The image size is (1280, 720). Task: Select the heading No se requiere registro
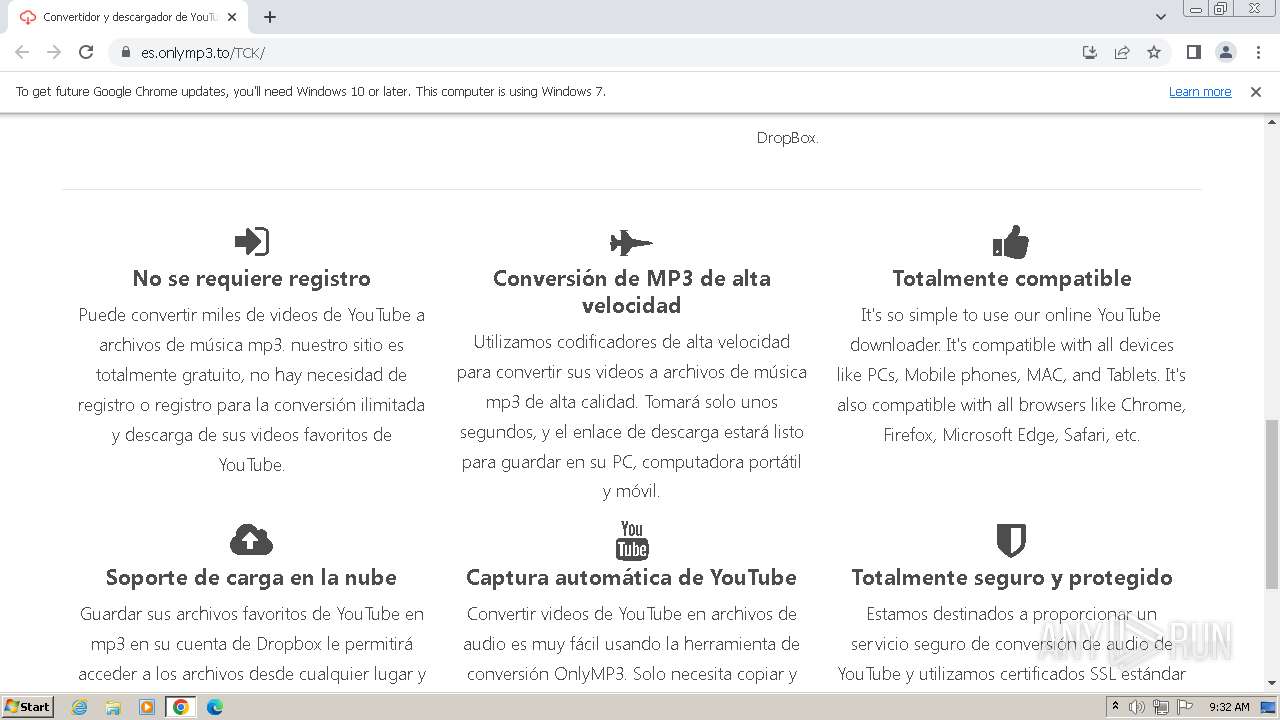click(251, 278)
